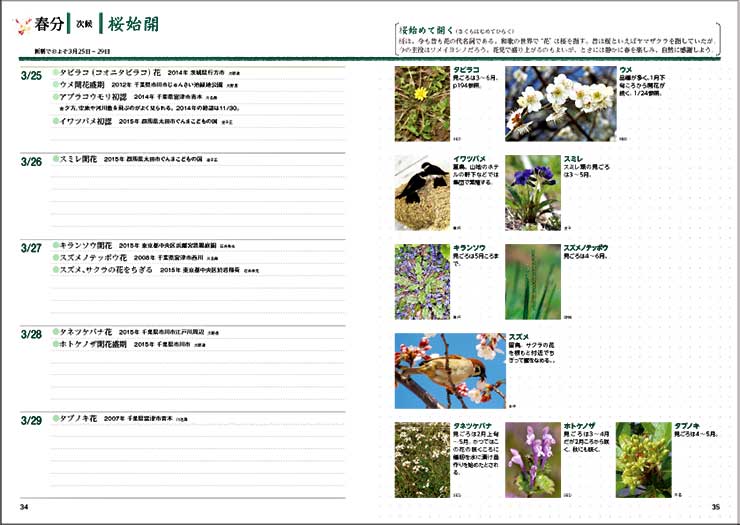Click the イワツバメ photo caption title
The image size is (740, 525).
(470, 159)
